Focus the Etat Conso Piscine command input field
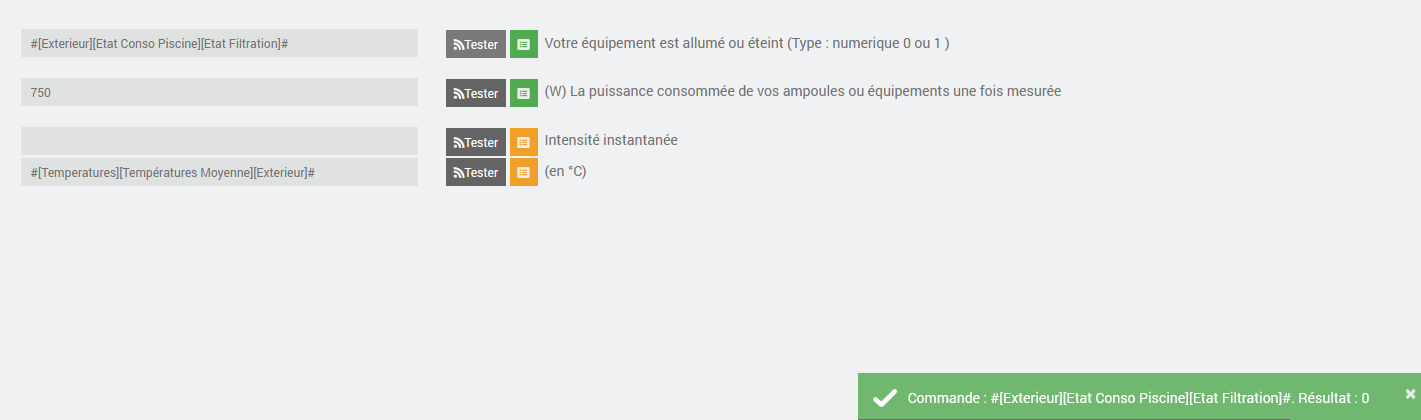 coord(219,43)
